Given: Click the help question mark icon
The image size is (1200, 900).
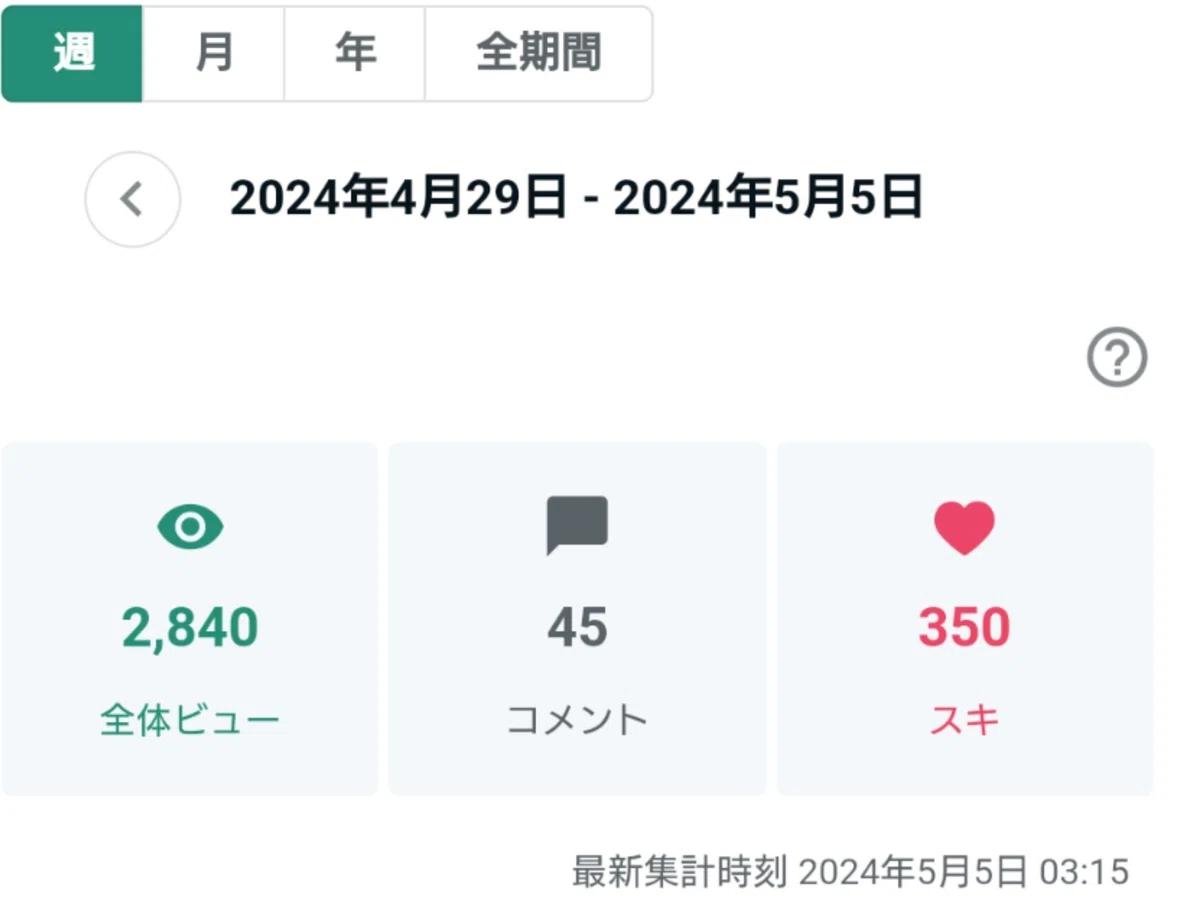Looking at the screenshot, I should click(1117, 358).
